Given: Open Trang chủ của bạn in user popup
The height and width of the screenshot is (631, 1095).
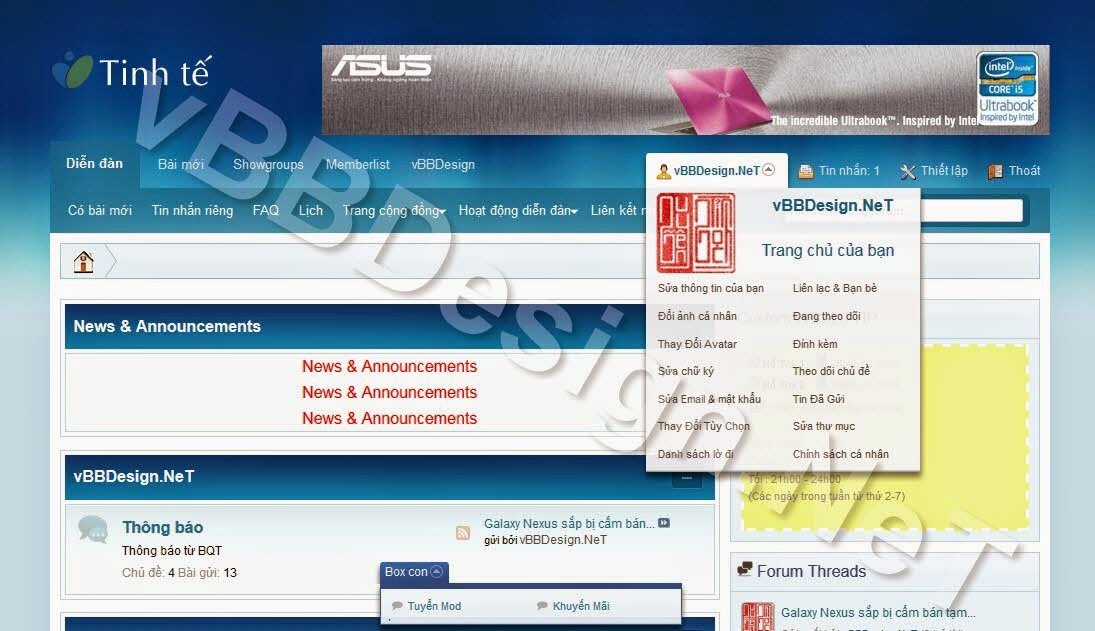Looking at the screenshot, I should [828, 250].
